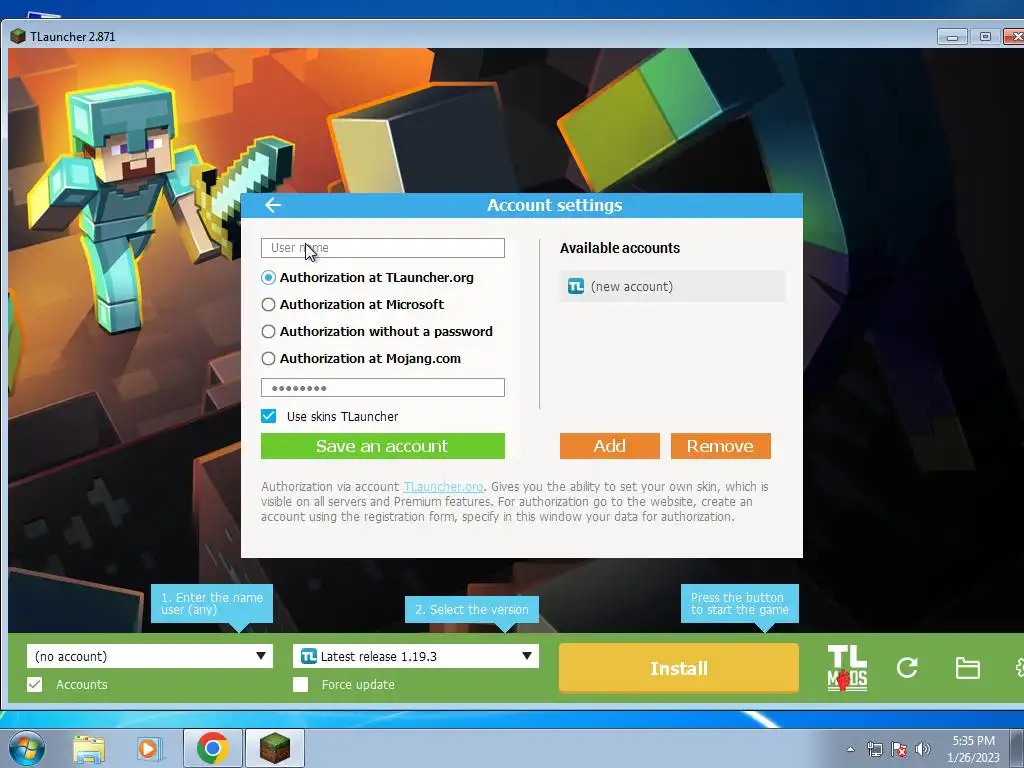
Task: Click the volume speaker tray icon
Action: pos(923,749)
